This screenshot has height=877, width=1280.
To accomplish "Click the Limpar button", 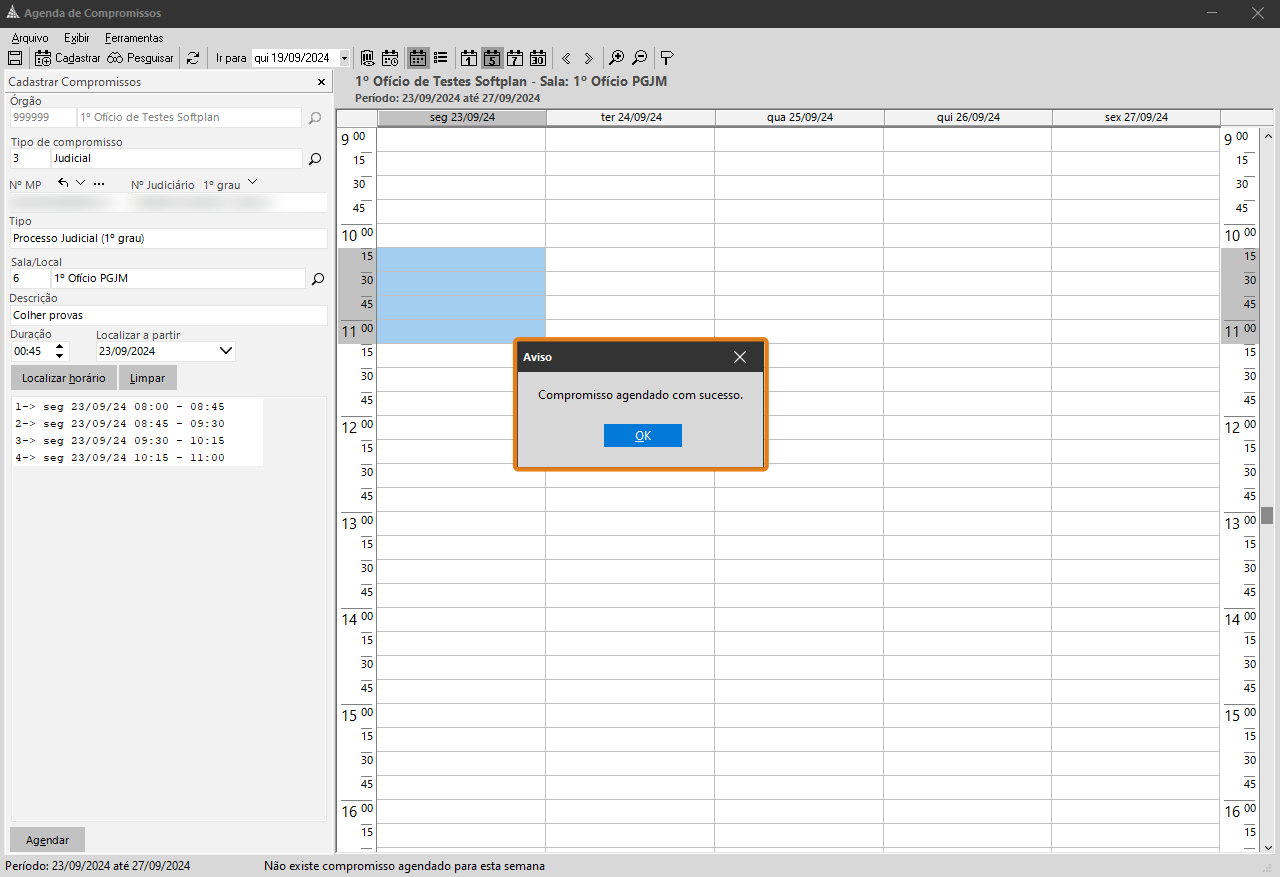I will coord(148,378).
